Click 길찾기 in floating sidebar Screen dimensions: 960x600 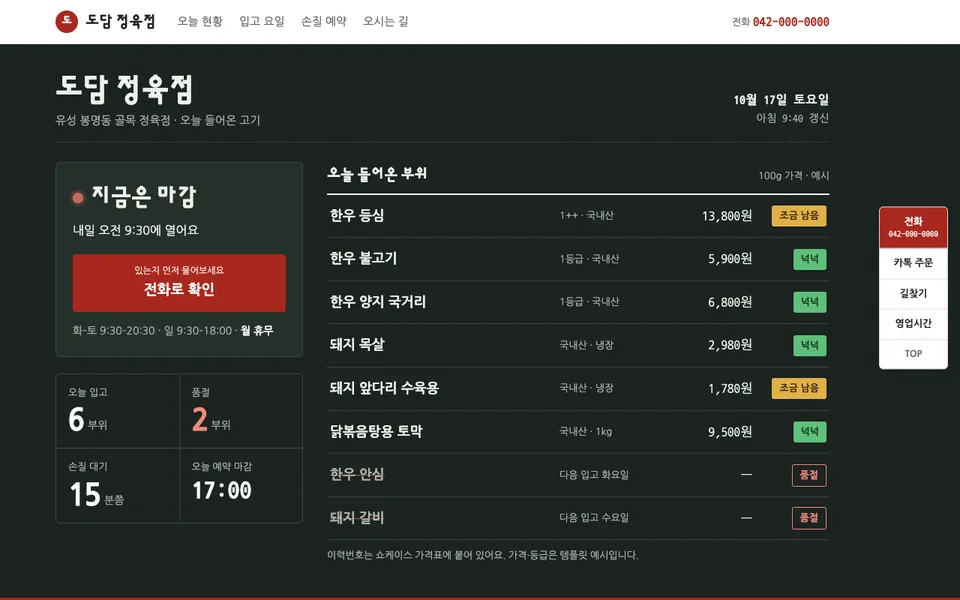click(x=913, y=293)
